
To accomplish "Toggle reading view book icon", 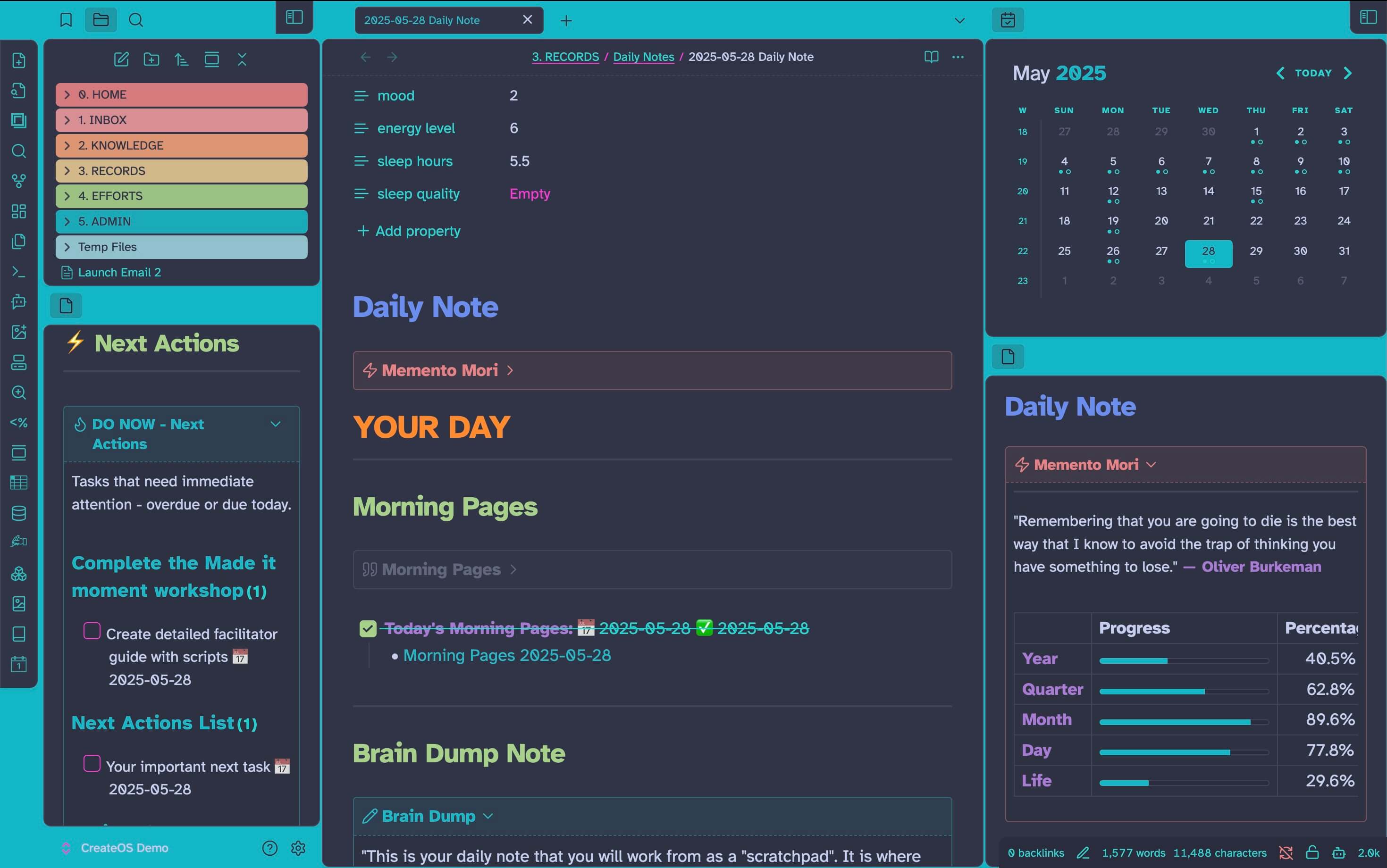I will coord(931,57).
